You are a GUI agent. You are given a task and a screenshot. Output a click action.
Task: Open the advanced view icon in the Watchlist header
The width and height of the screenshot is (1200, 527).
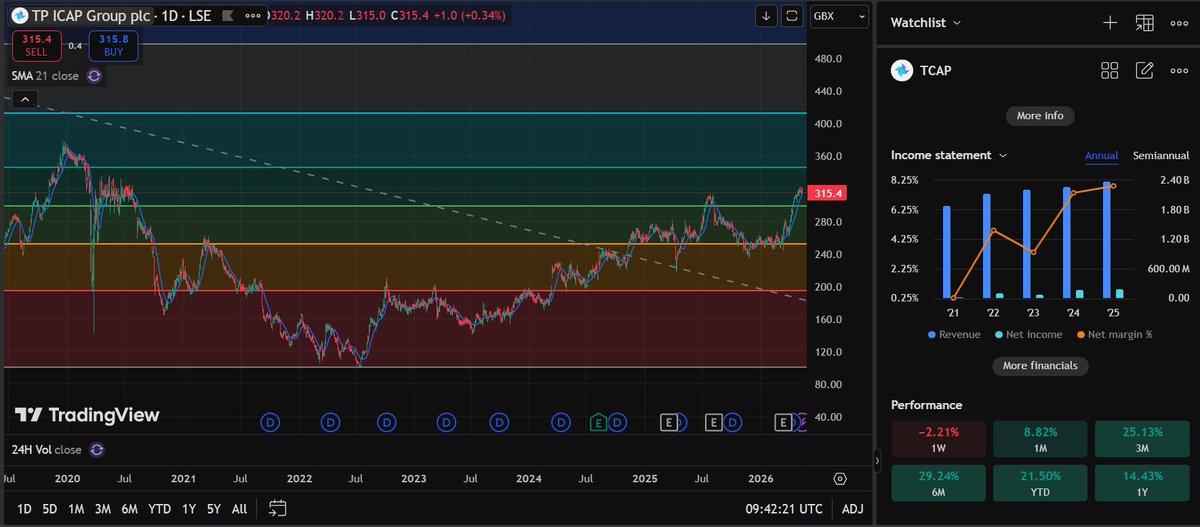pos(1145,22)
